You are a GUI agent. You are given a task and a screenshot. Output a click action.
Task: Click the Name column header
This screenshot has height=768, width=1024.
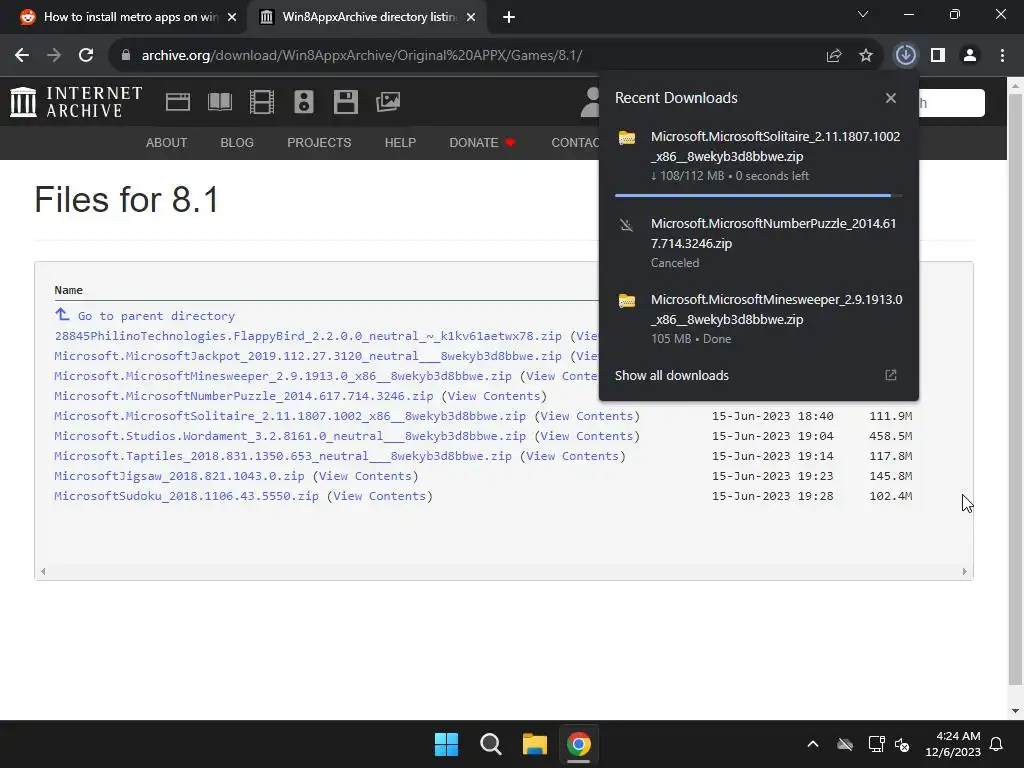pos(69,290)
